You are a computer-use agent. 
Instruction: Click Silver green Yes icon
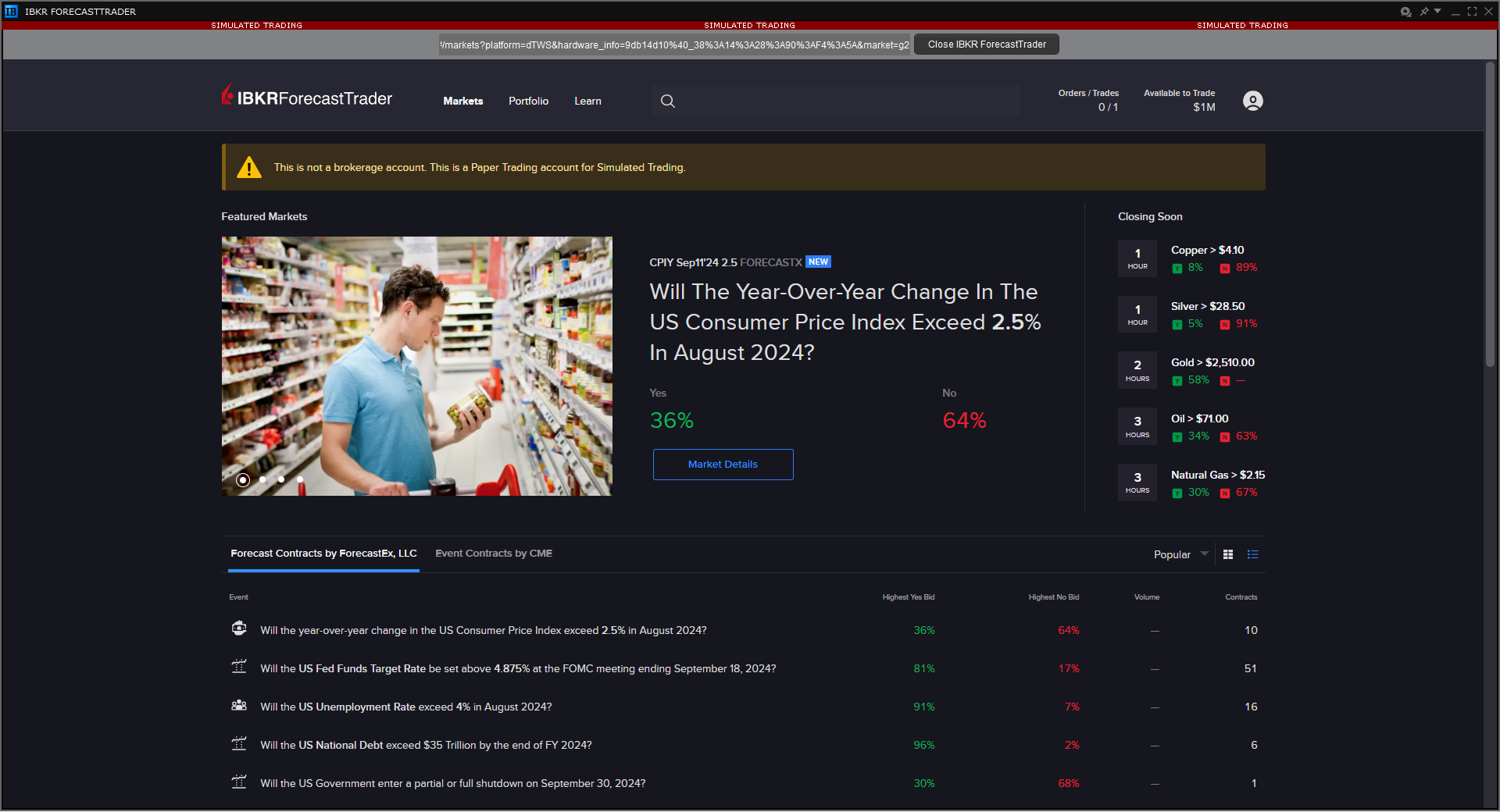1177,325
